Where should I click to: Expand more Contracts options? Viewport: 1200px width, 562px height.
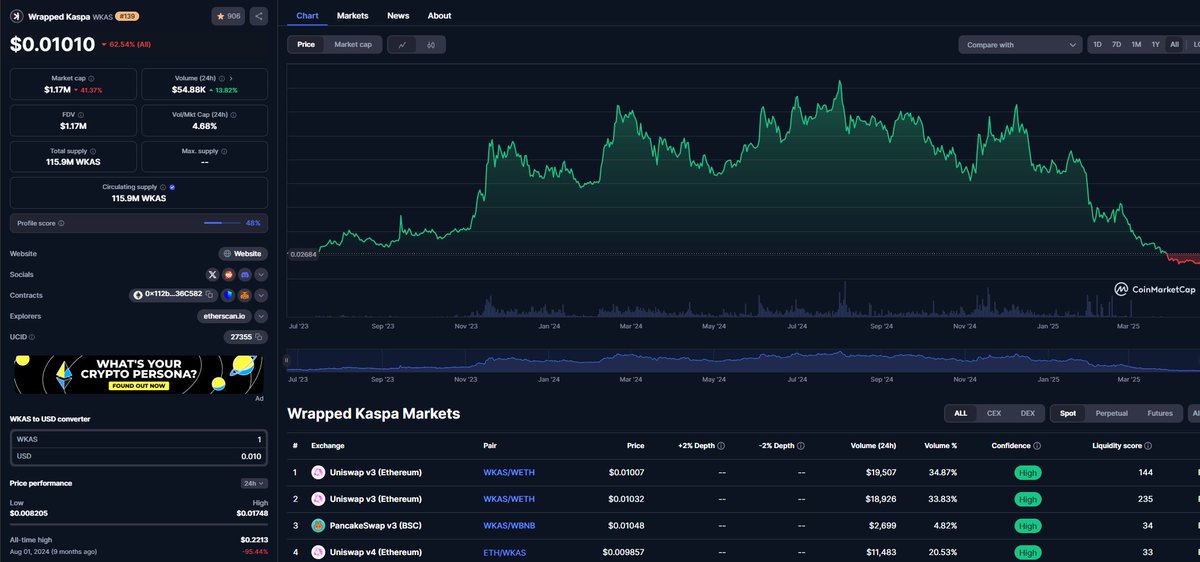[x=261, y=295]
